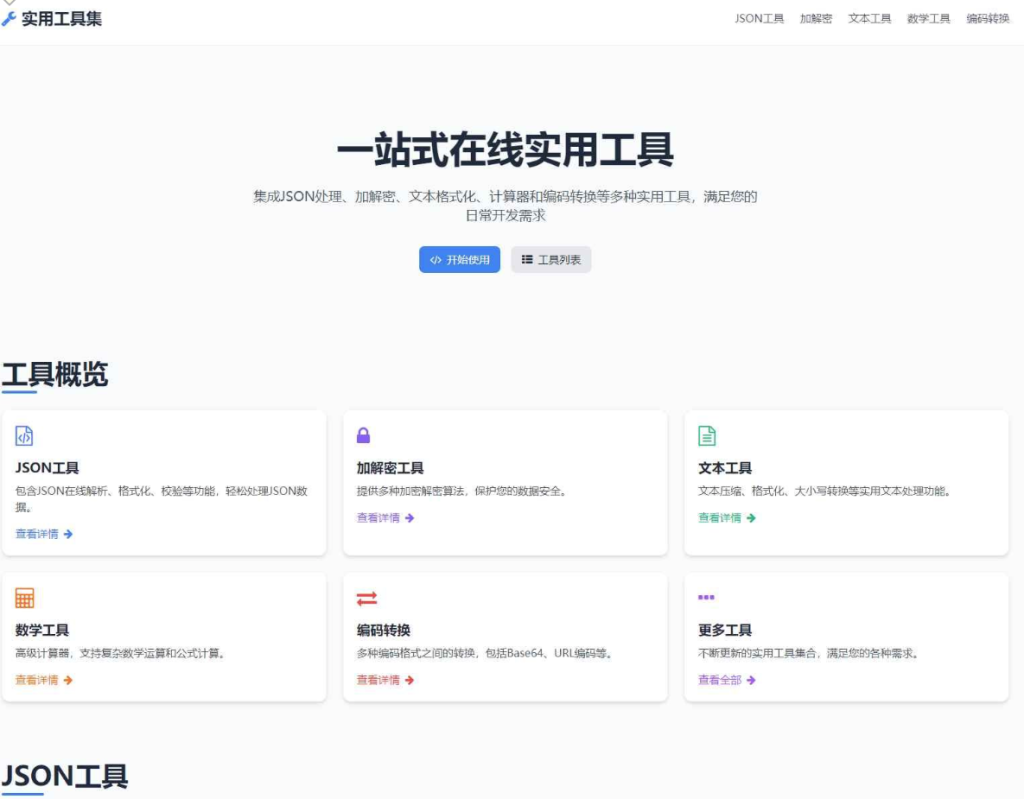The height and width of the screenshot is (799, 1024).
Task: Click the list icon inside 工具列表 button
Action: [527, 259]
